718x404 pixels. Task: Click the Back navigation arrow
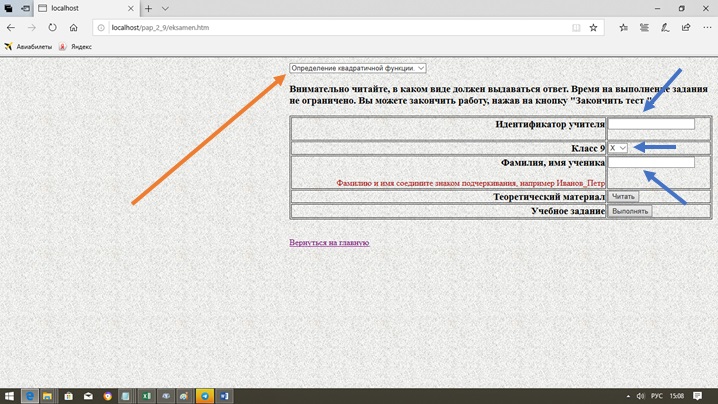(11, 28)
